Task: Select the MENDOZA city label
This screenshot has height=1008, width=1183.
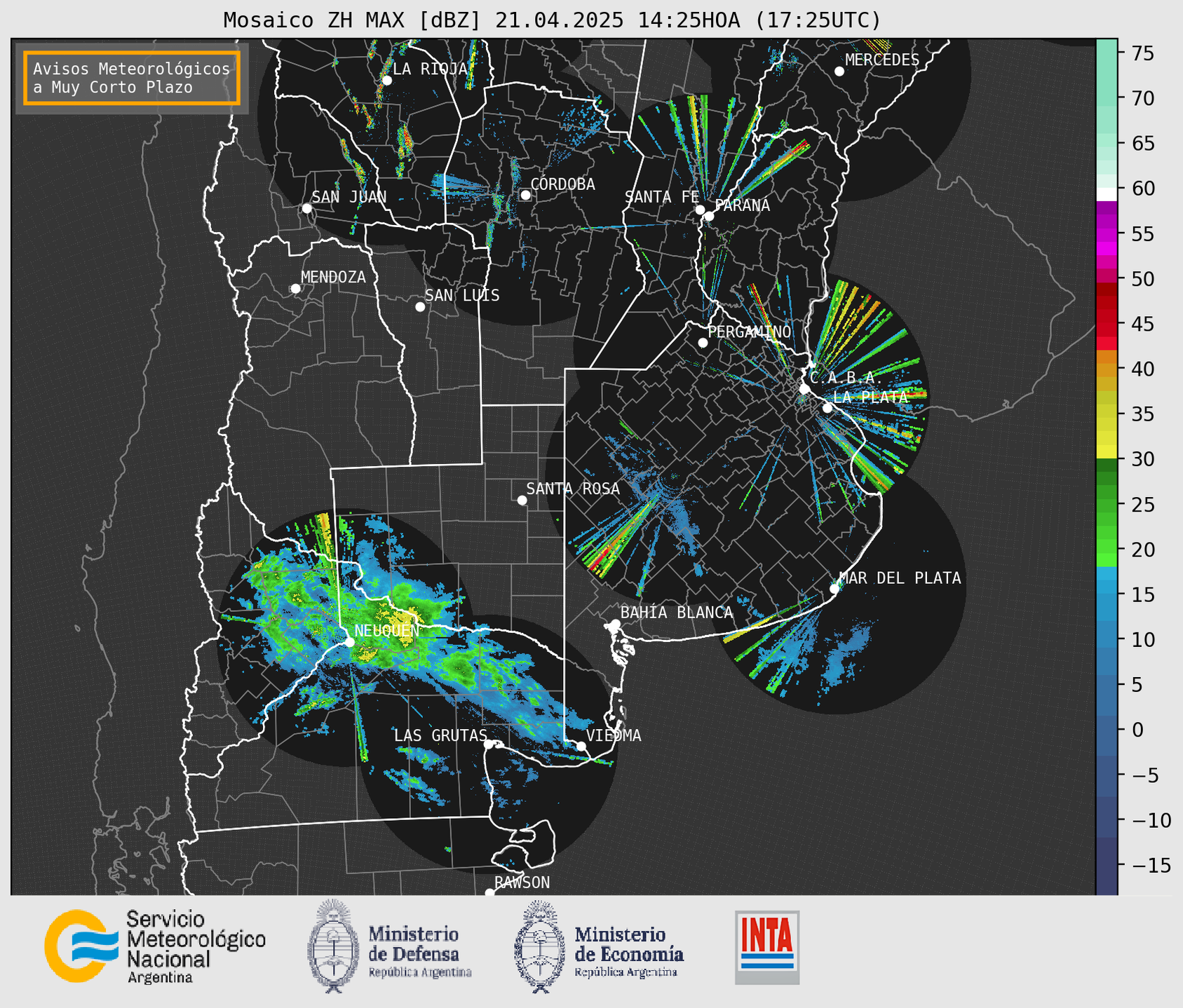Action: (x=333, y=277)
